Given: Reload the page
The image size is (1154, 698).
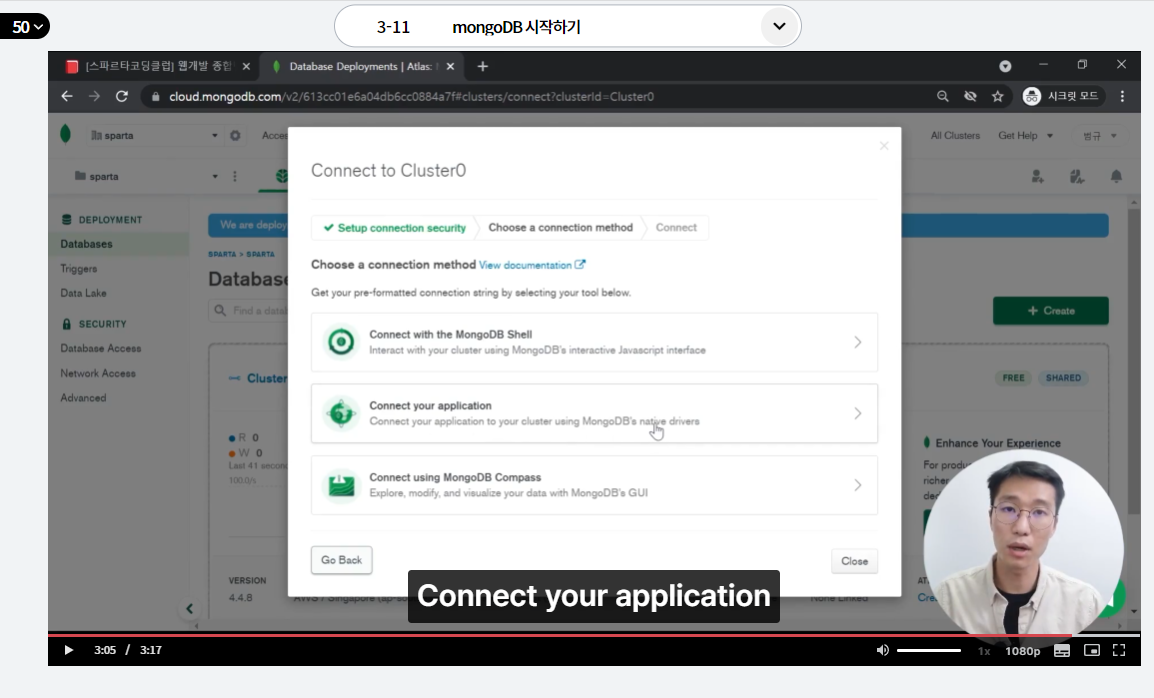Looking at the screenshot, I should point(122,96).
